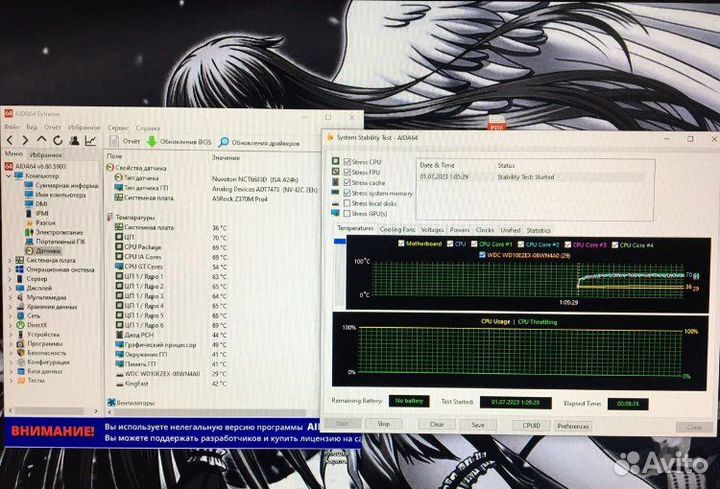Open the graph icon in AIDA64 toolbar

coord(90,141)
